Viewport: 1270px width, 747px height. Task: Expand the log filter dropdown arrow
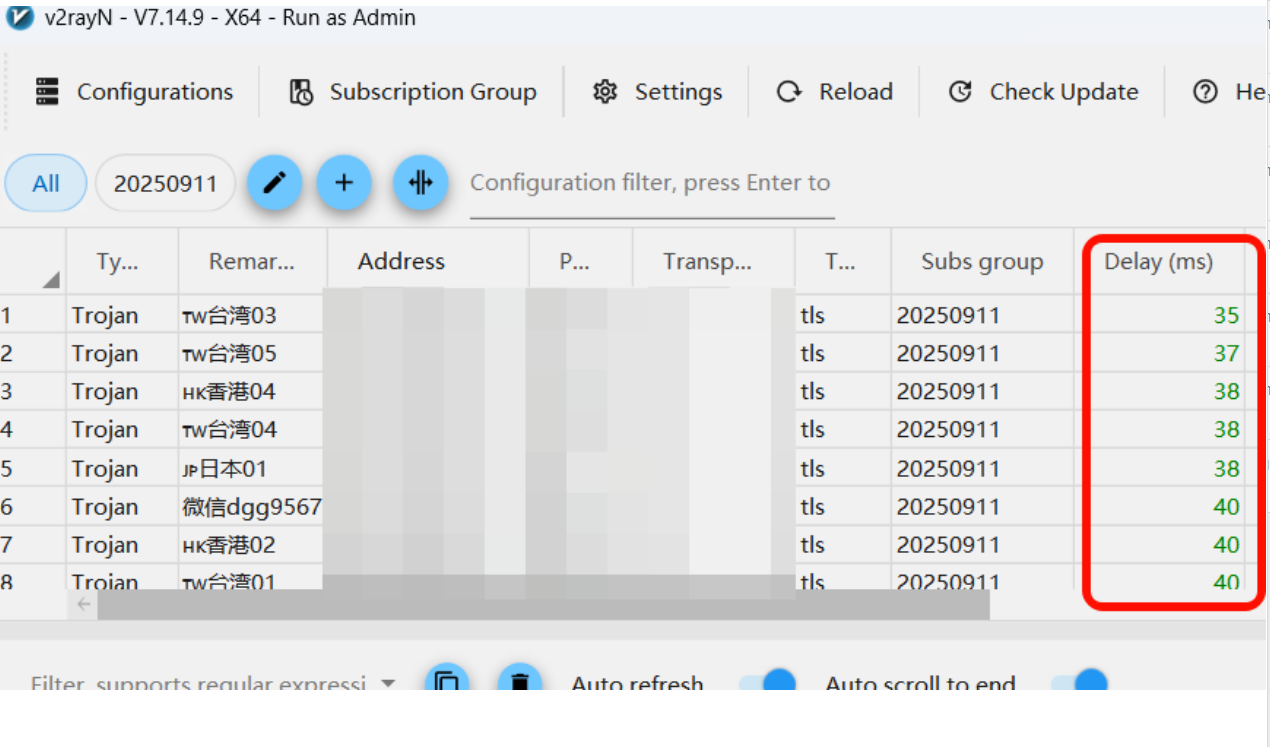pyautogui.click(x=388, y=684)
